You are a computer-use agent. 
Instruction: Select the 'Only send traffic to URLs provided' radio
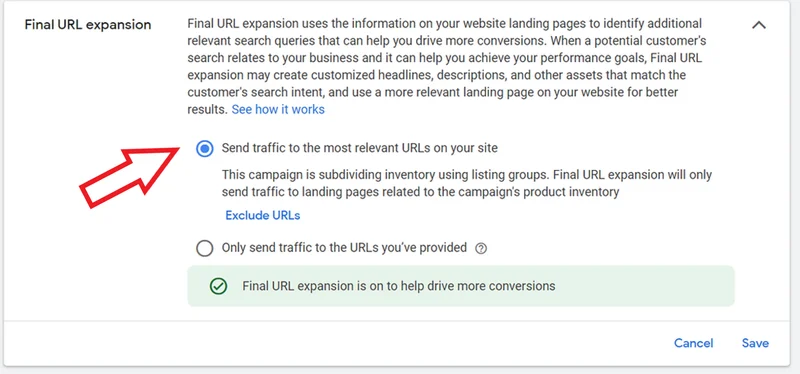205,248
